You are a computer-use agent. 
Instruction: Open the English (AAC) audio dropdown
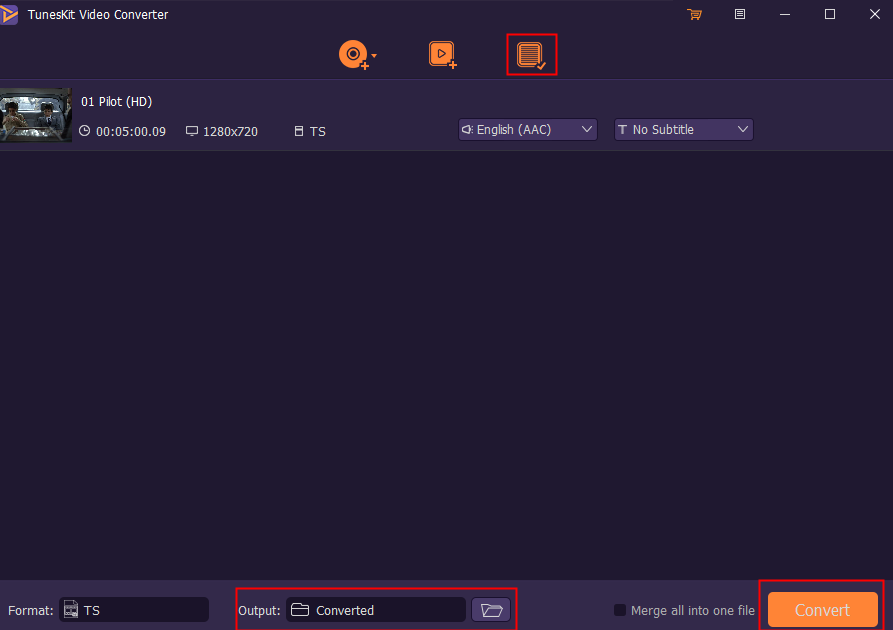[x=527, y=130]
